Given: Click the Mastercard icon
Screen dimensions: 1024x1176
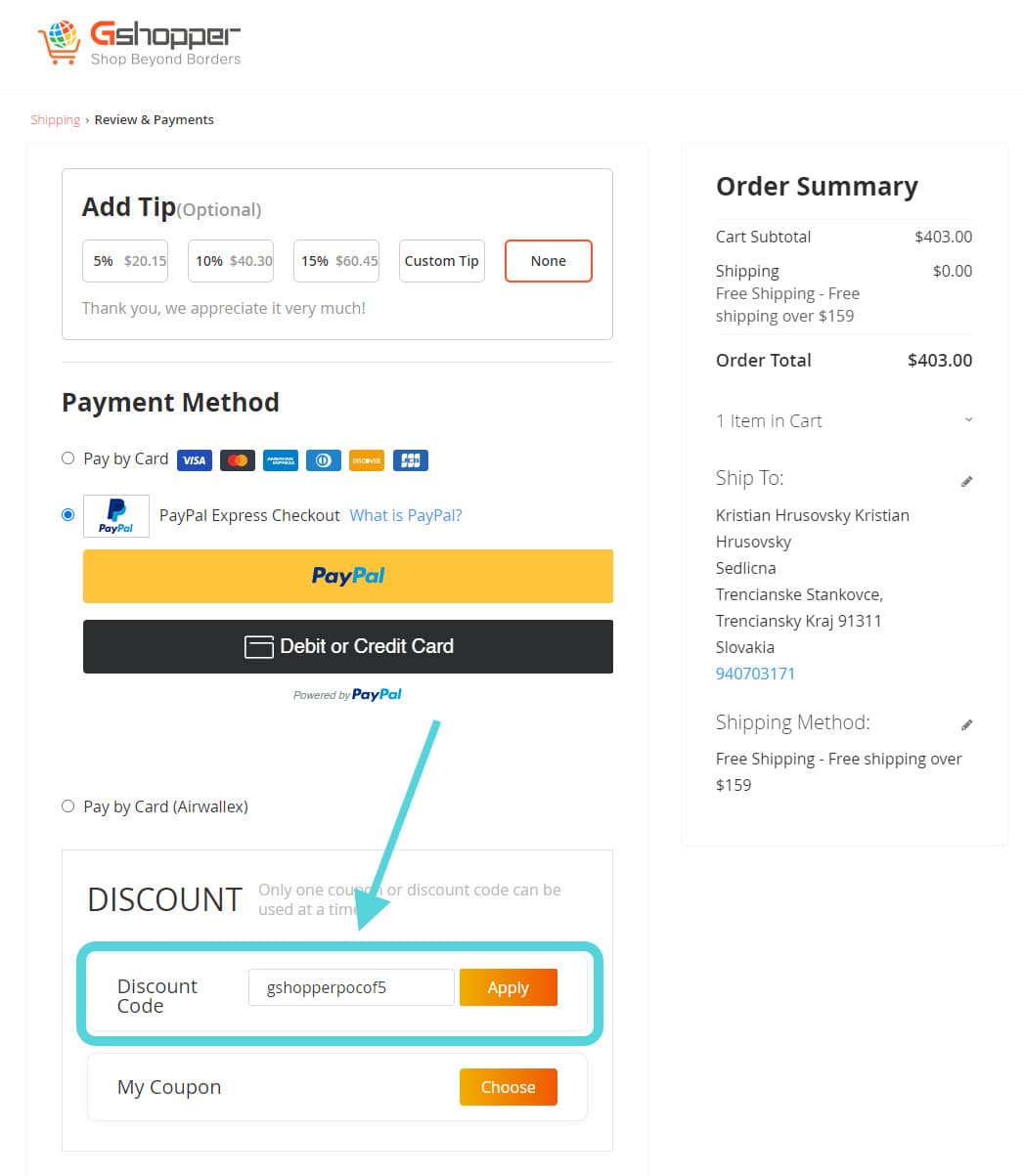Looking at the screenshot, I should [237, 459].
